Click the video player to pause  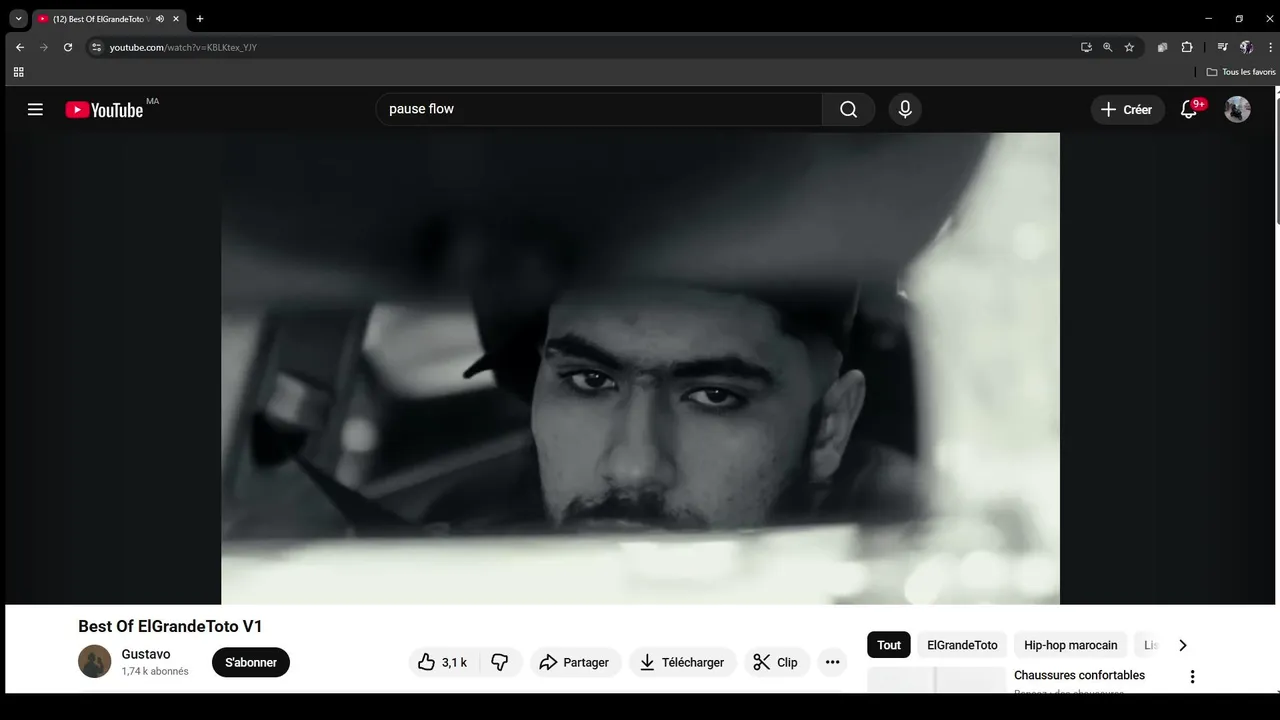640,368
